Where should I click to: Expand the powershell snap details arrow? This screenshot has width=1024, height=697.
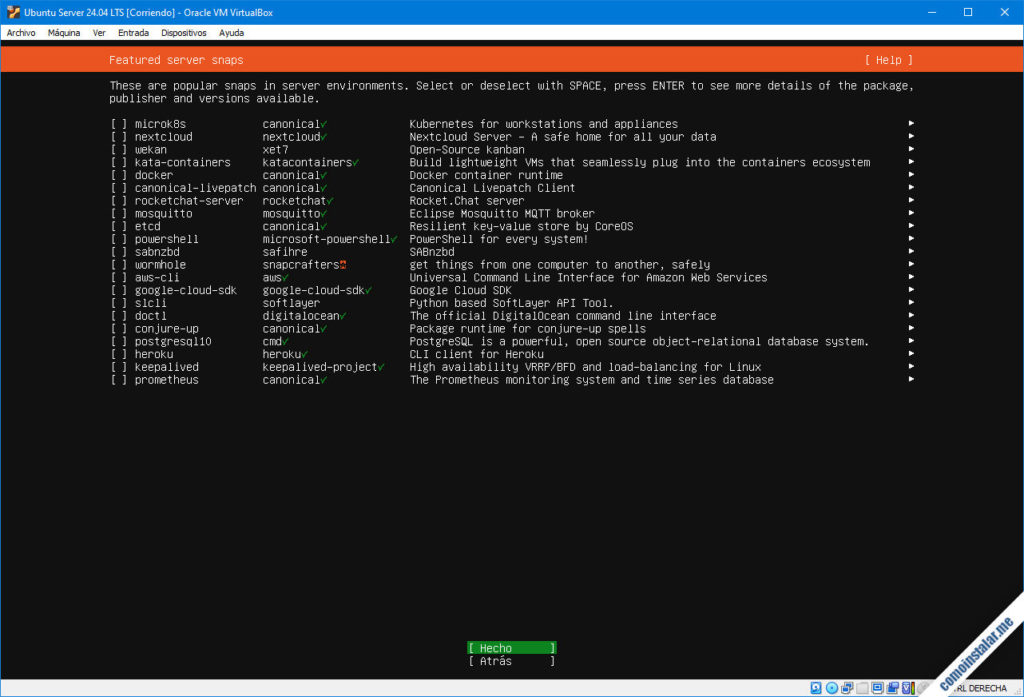coord(909,238)
